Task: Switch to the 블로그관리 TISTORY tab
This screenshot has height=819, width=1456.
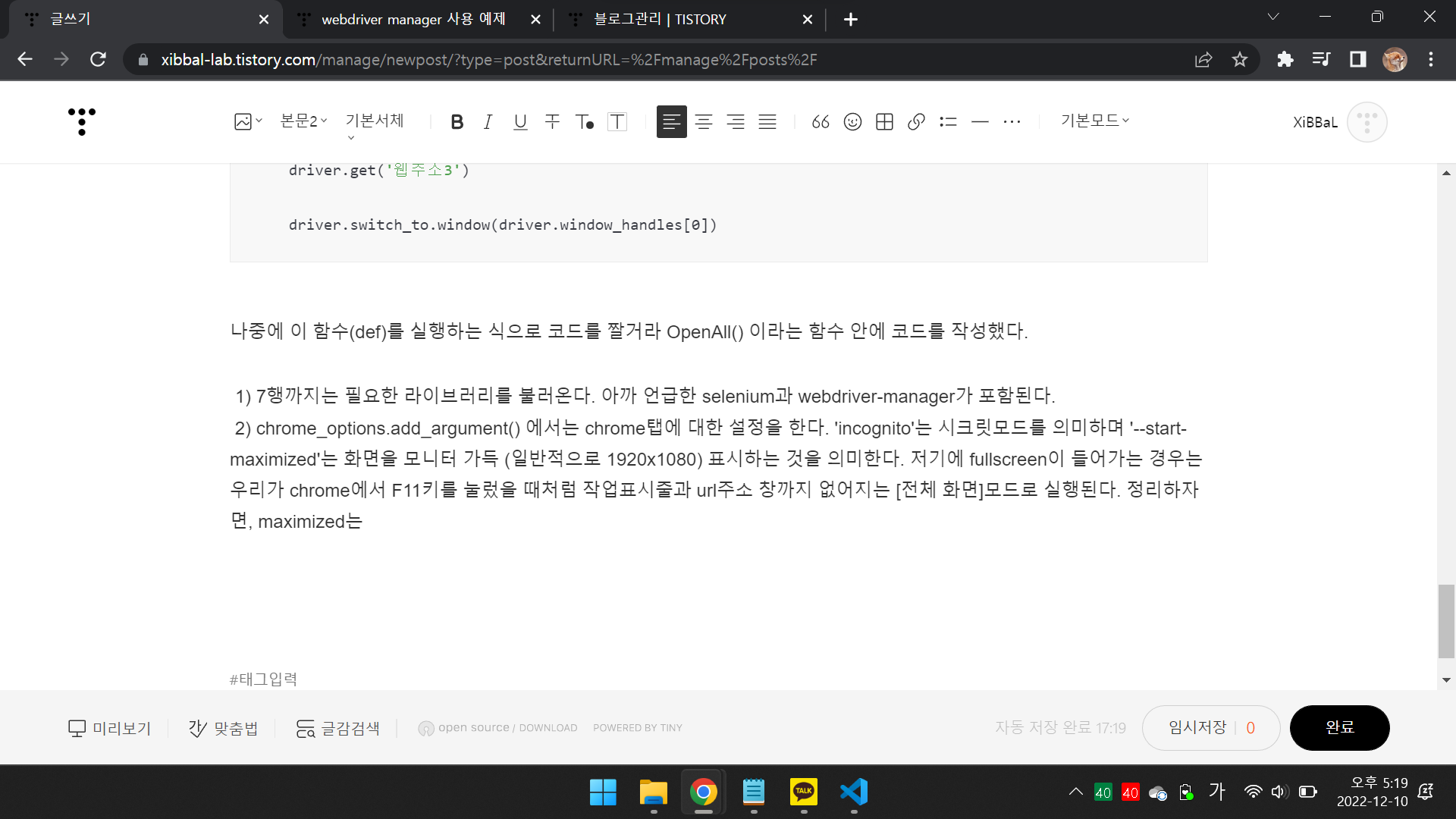Action: coord(660,20)
